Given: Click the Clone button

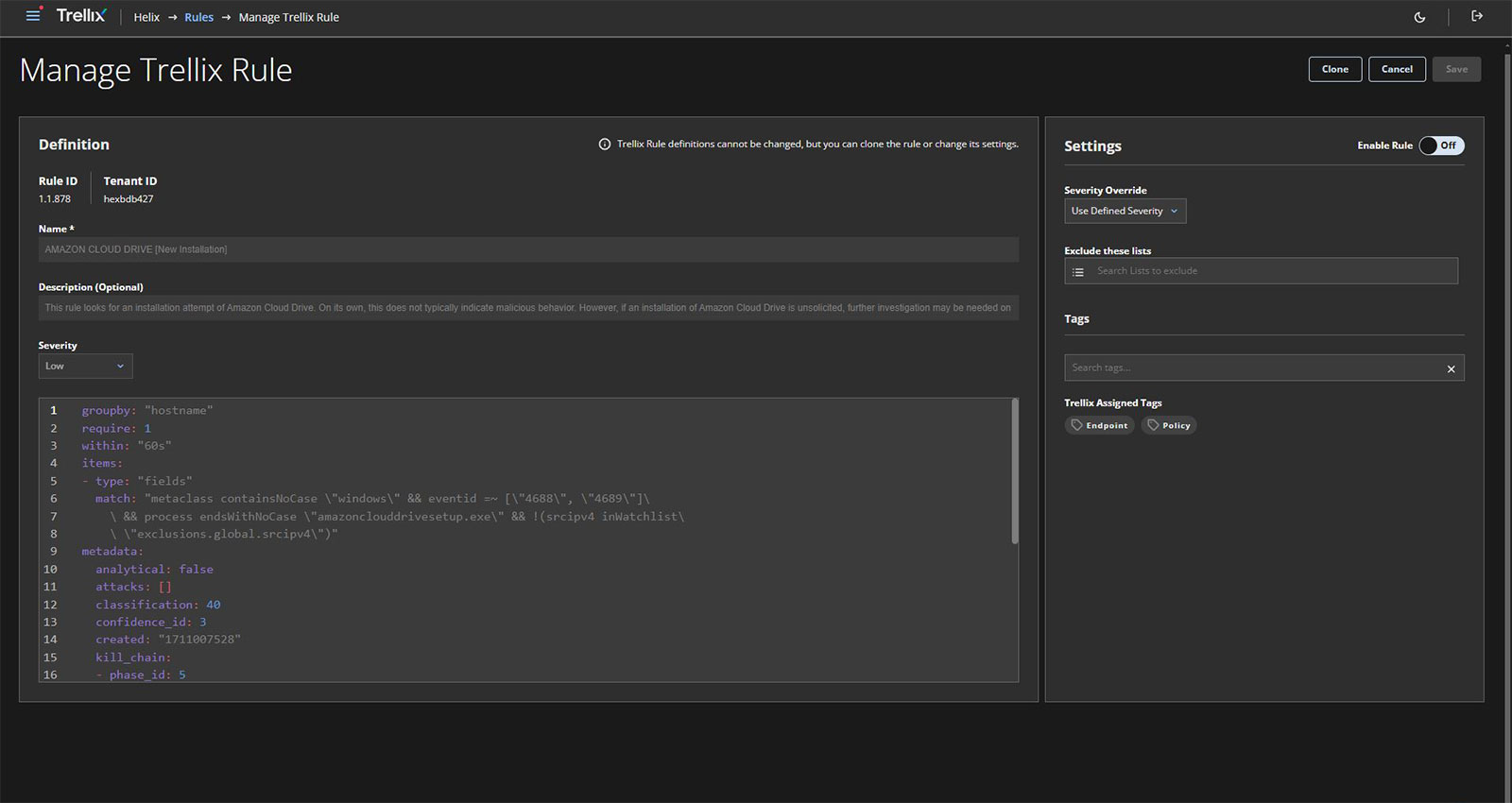Looking at the screenshot, I should tap(1334, 69).
